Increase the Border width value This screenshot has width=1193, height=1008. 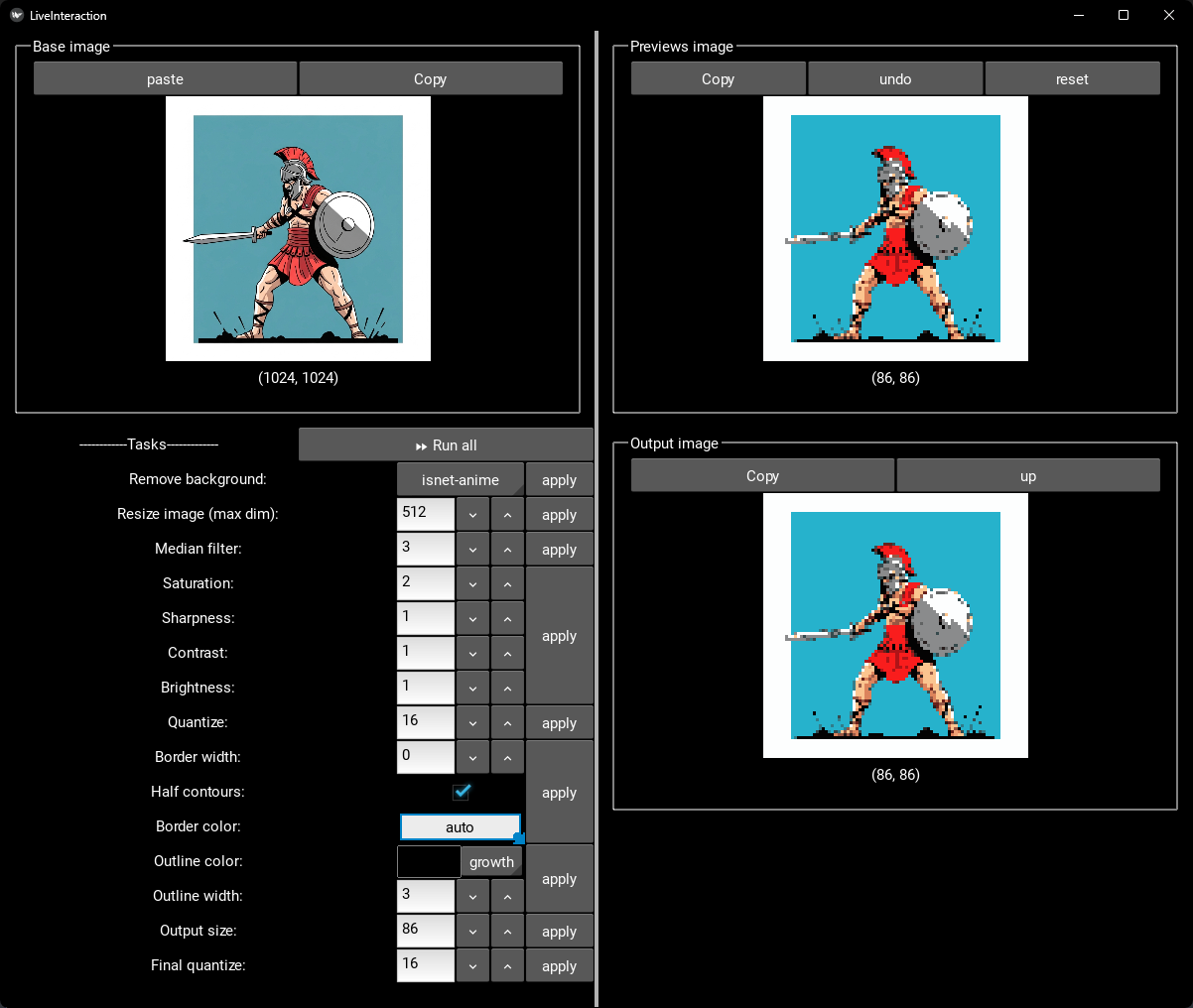coord(507,758)
